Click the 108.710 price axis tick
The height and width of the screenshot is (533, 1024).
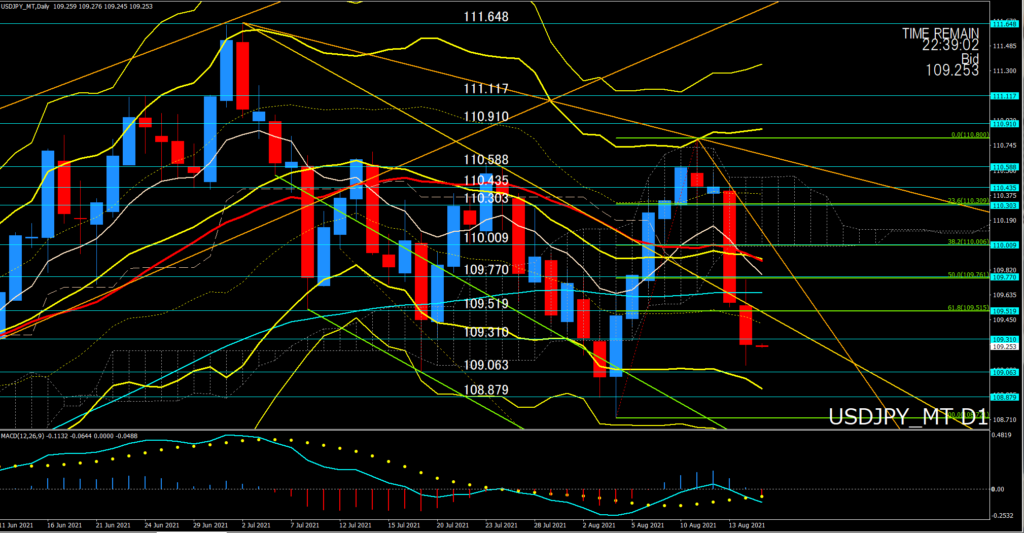1004,420
